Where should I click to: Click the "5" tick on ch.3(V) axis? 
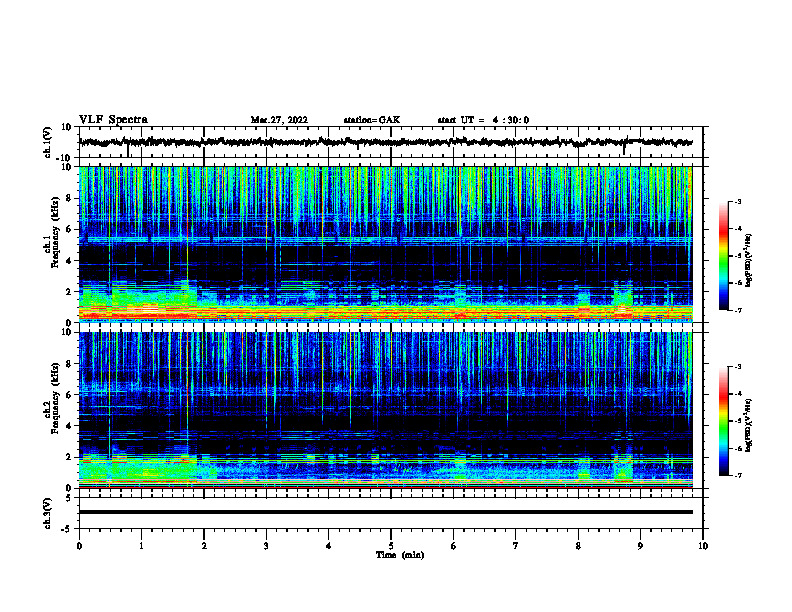[x=69, y=498]
